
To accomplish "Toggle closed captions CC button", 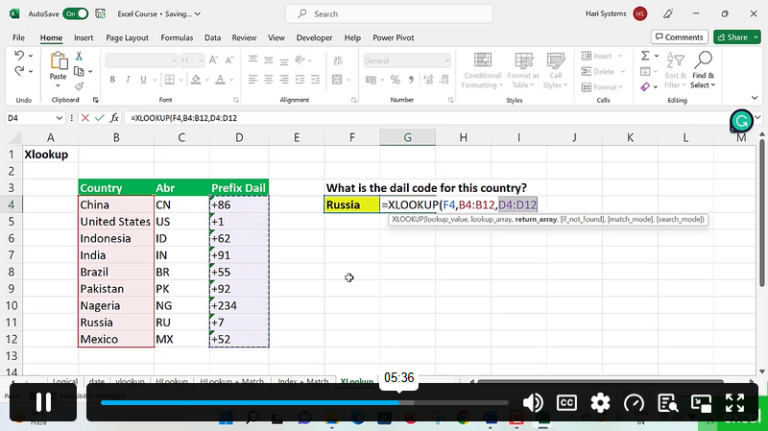I will (x=566, y=403).
